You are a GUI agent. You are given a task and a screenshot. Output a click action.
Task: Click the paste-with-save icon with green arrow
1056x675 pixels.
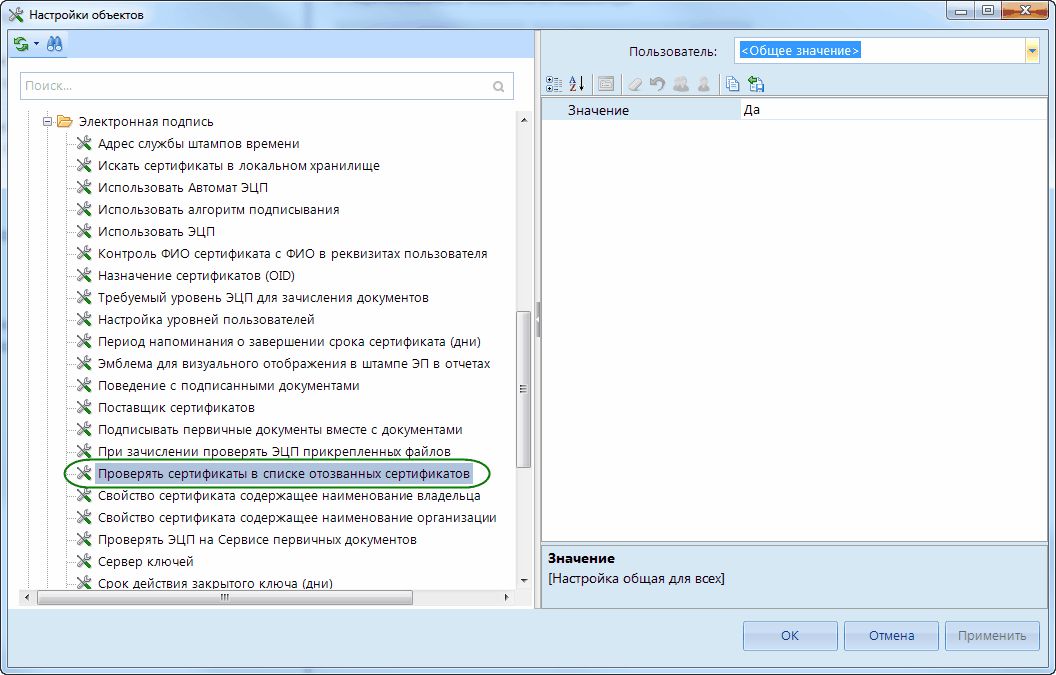(x=756, y=84)
